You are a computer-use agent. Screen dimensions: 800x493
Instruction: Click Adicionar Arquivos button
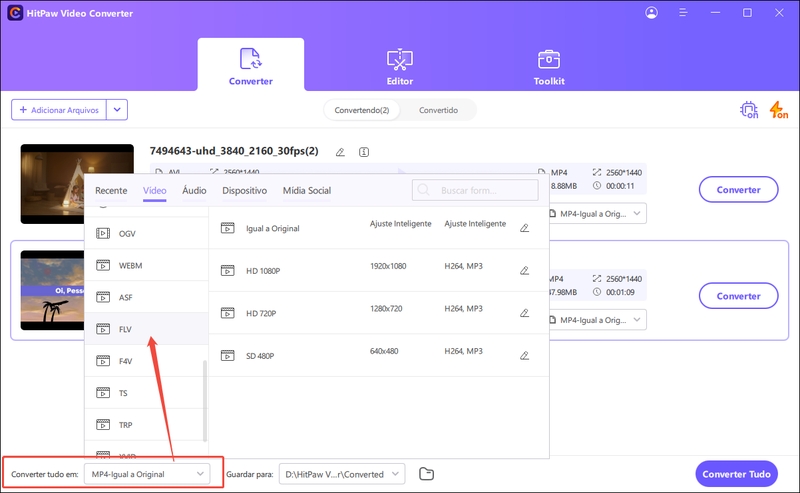59,110
